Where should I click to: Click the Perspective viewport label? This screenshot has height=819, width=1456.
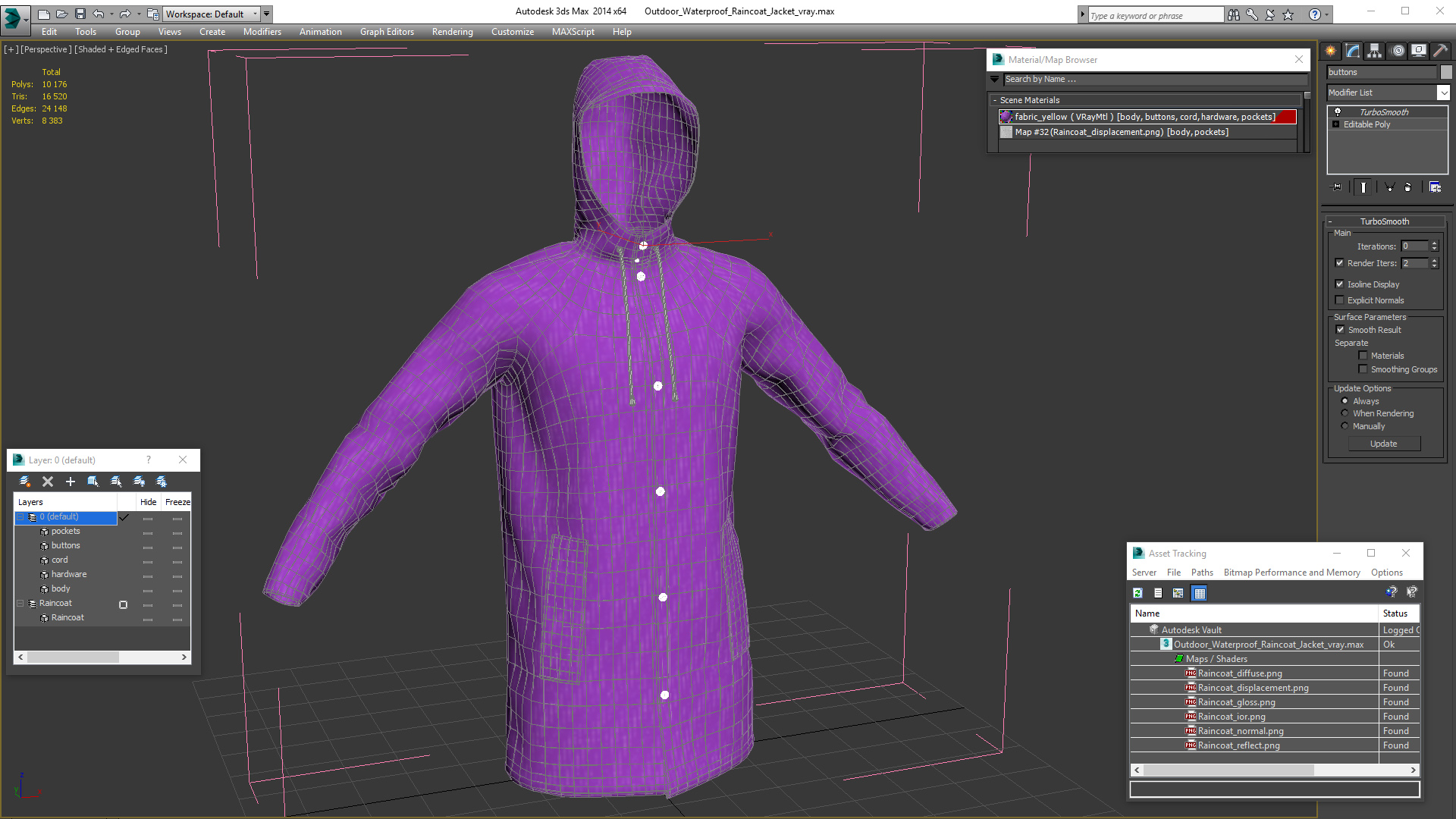[46, 49]
